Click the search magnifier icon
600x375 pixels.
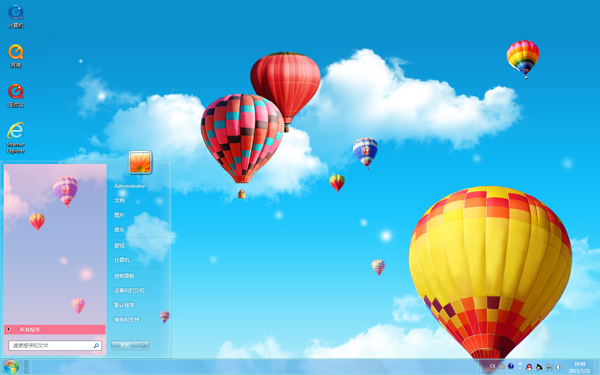pos(96,346)
